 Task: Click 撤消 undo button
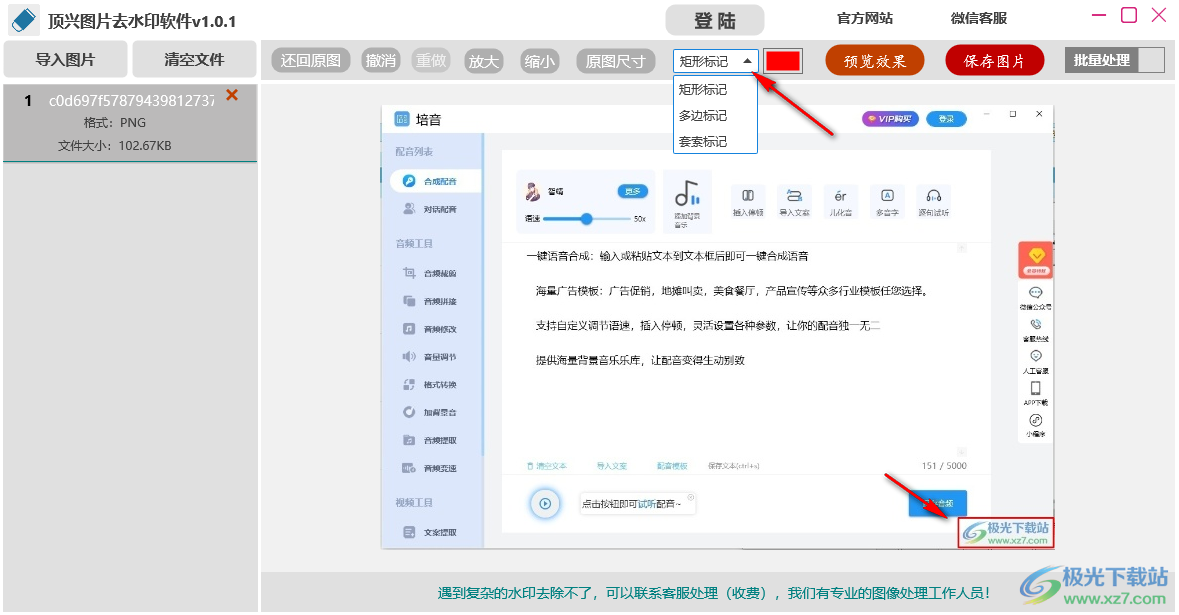coord(380,61)
